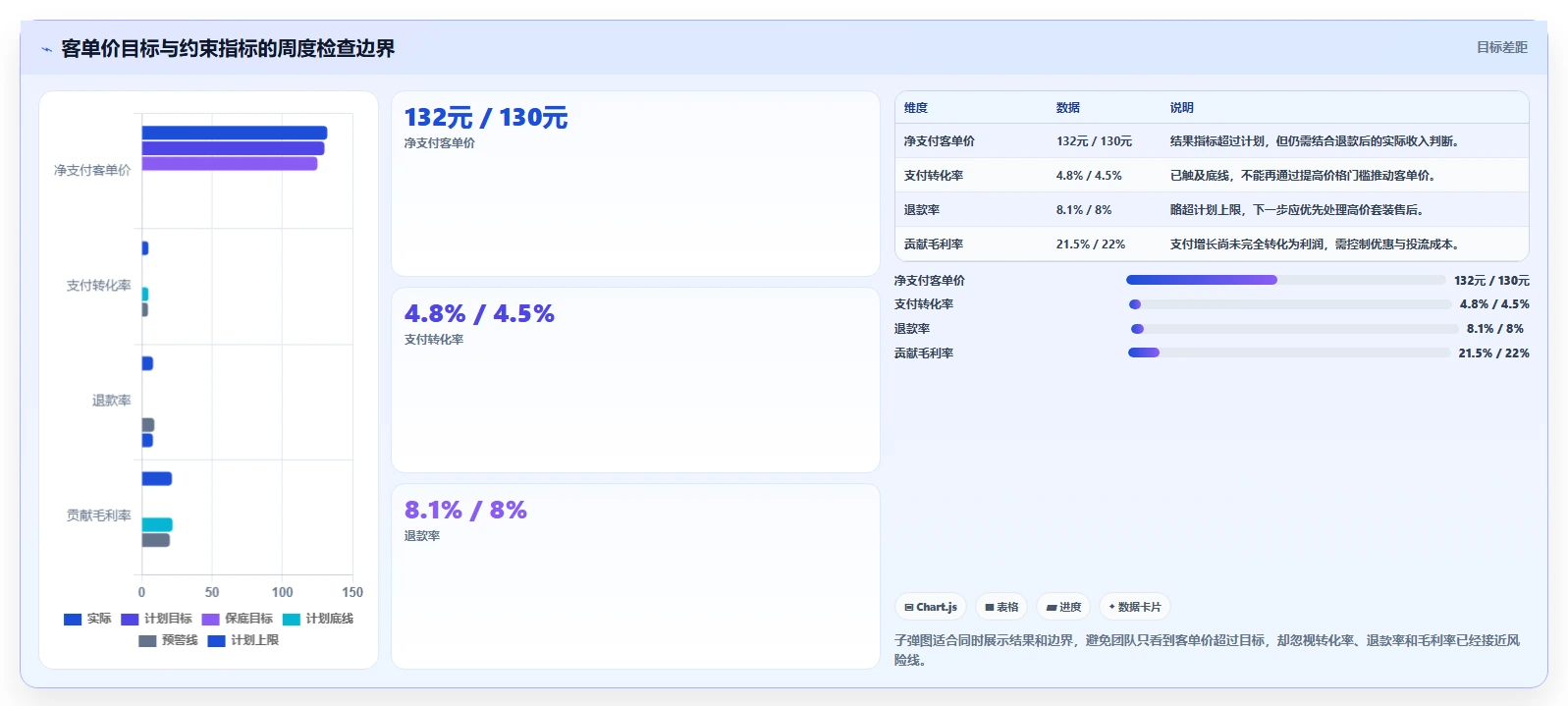Click the blue 实际 bar for 贡献毛利率
1568x706 pixels.
pos(157,478)
